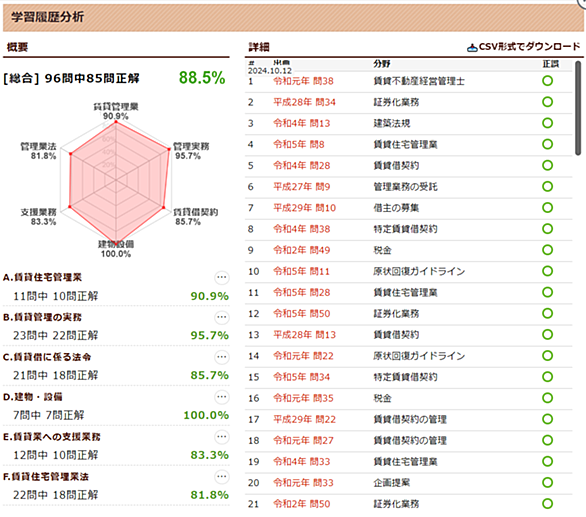The image size is (586, 517).
Task: Click field 企画提案 in row 20
Action: (392, 483)
